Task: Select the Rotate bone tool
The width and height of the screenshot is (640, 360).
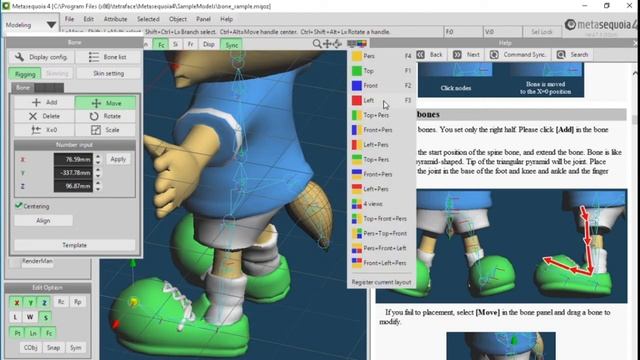Action: pos(105,116)
